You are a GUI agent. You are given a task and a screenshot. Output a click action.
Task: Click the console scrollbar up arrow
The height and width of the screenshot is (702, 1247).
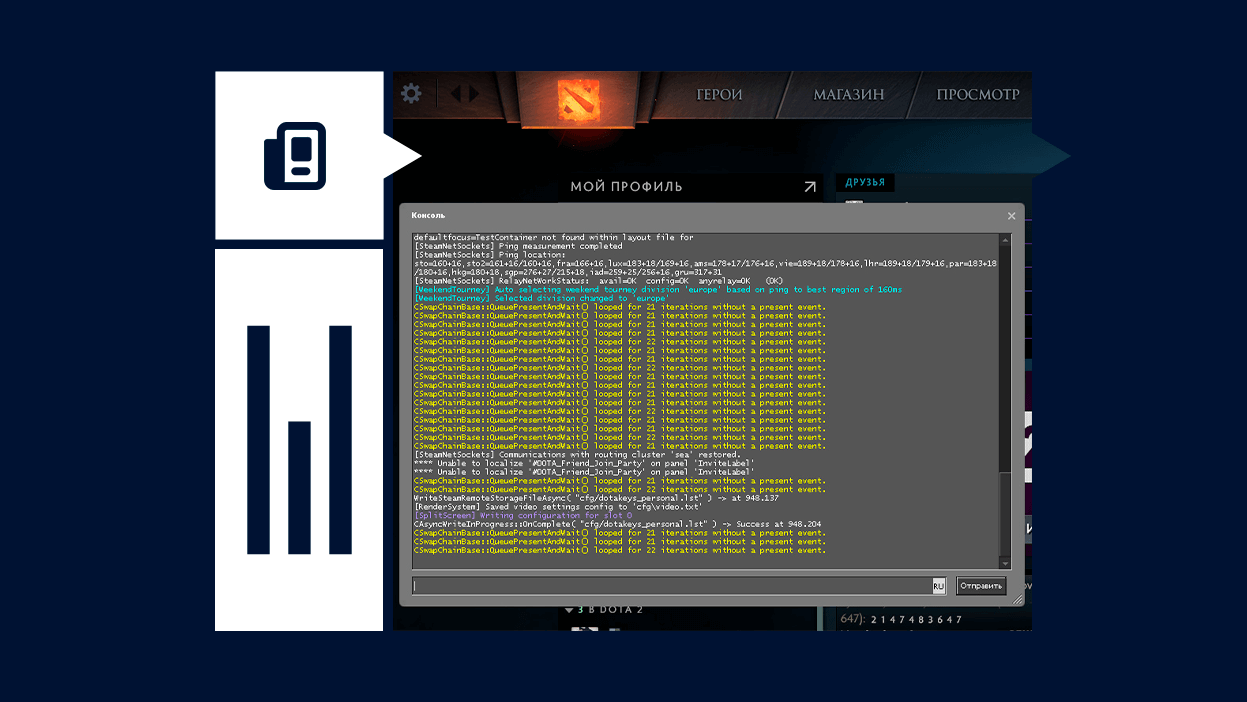[x=1005, y=239]
